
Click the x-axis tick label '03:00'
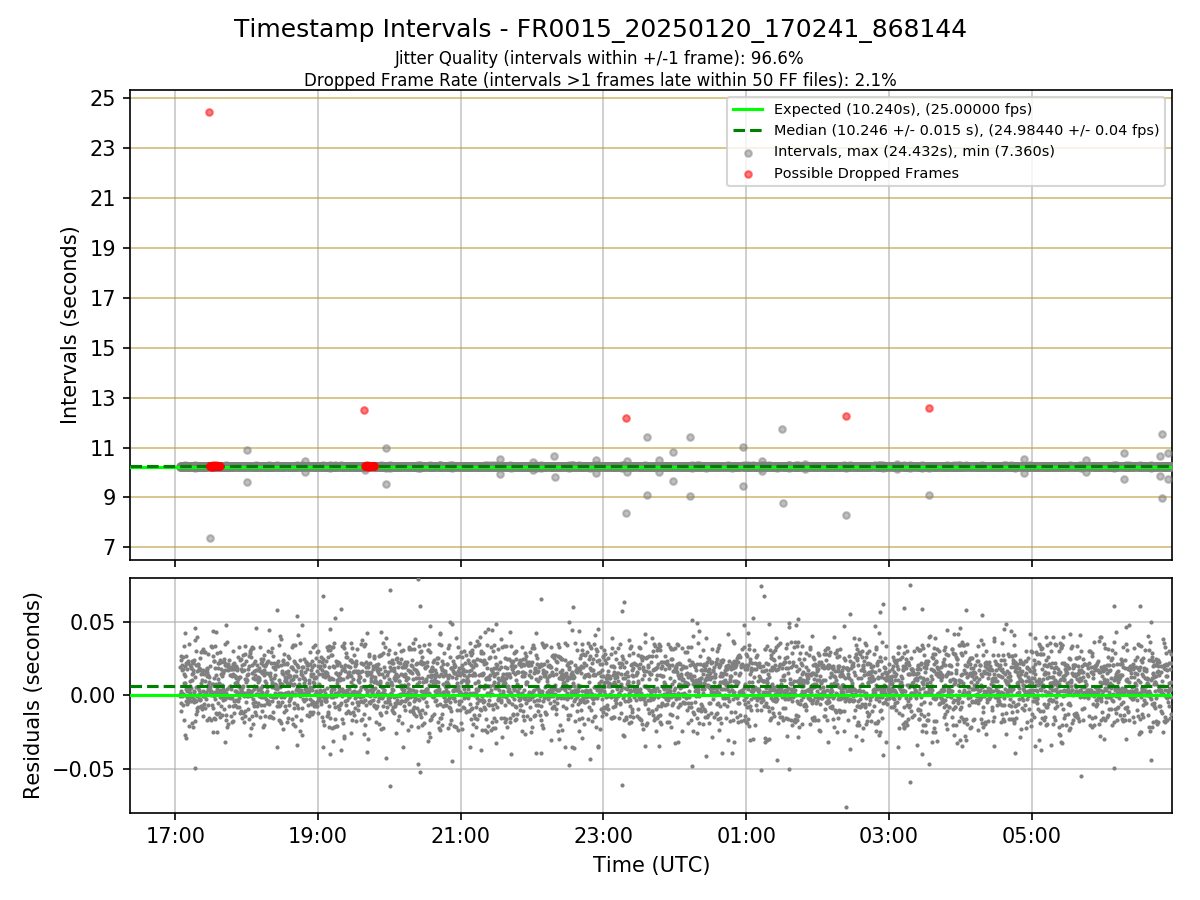pyautogui.click(x=889, y=834)
